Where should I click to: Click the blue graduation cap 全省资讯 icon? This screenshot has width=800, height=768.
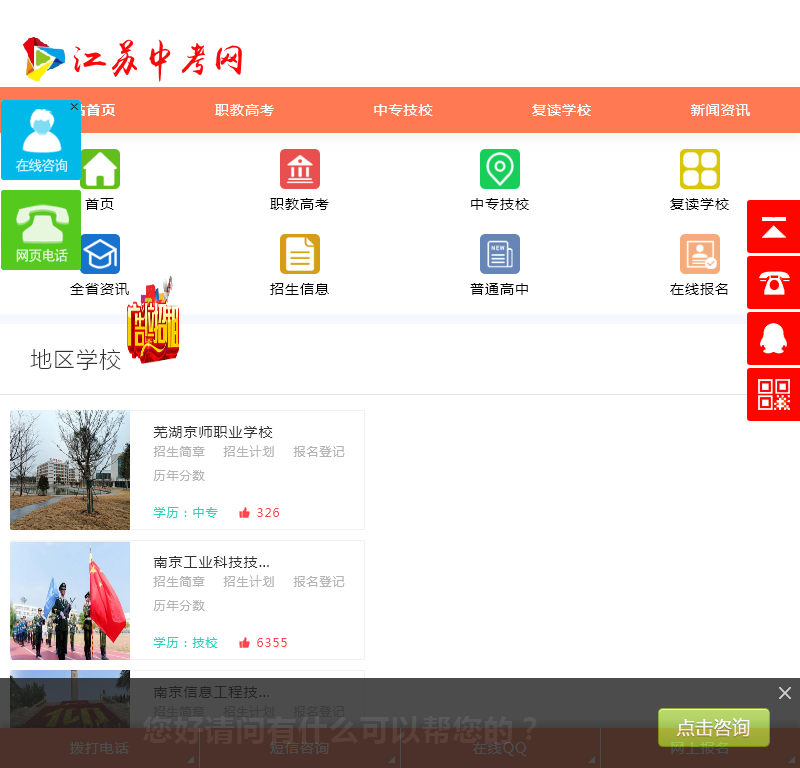[x=101, y=254]
